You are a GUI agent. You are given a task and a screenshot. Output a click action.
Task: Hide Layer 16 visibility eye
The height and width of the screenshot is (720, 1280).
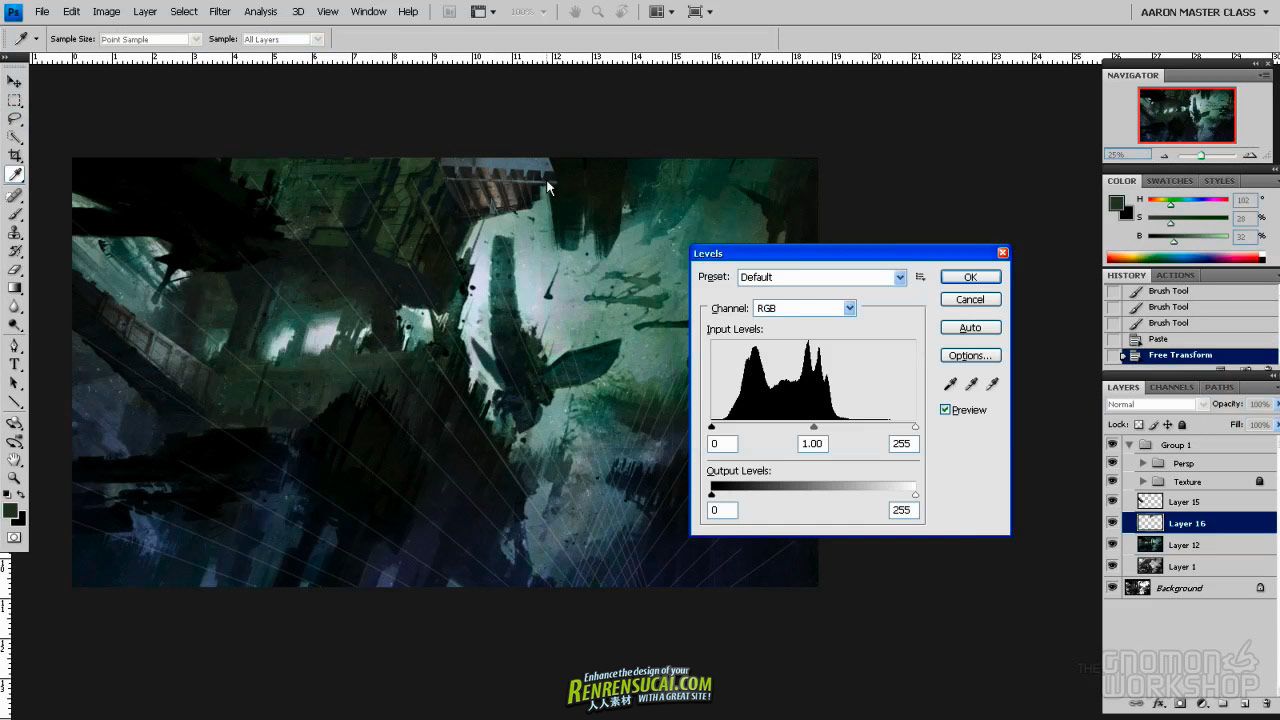click(x=1112, y=523)
